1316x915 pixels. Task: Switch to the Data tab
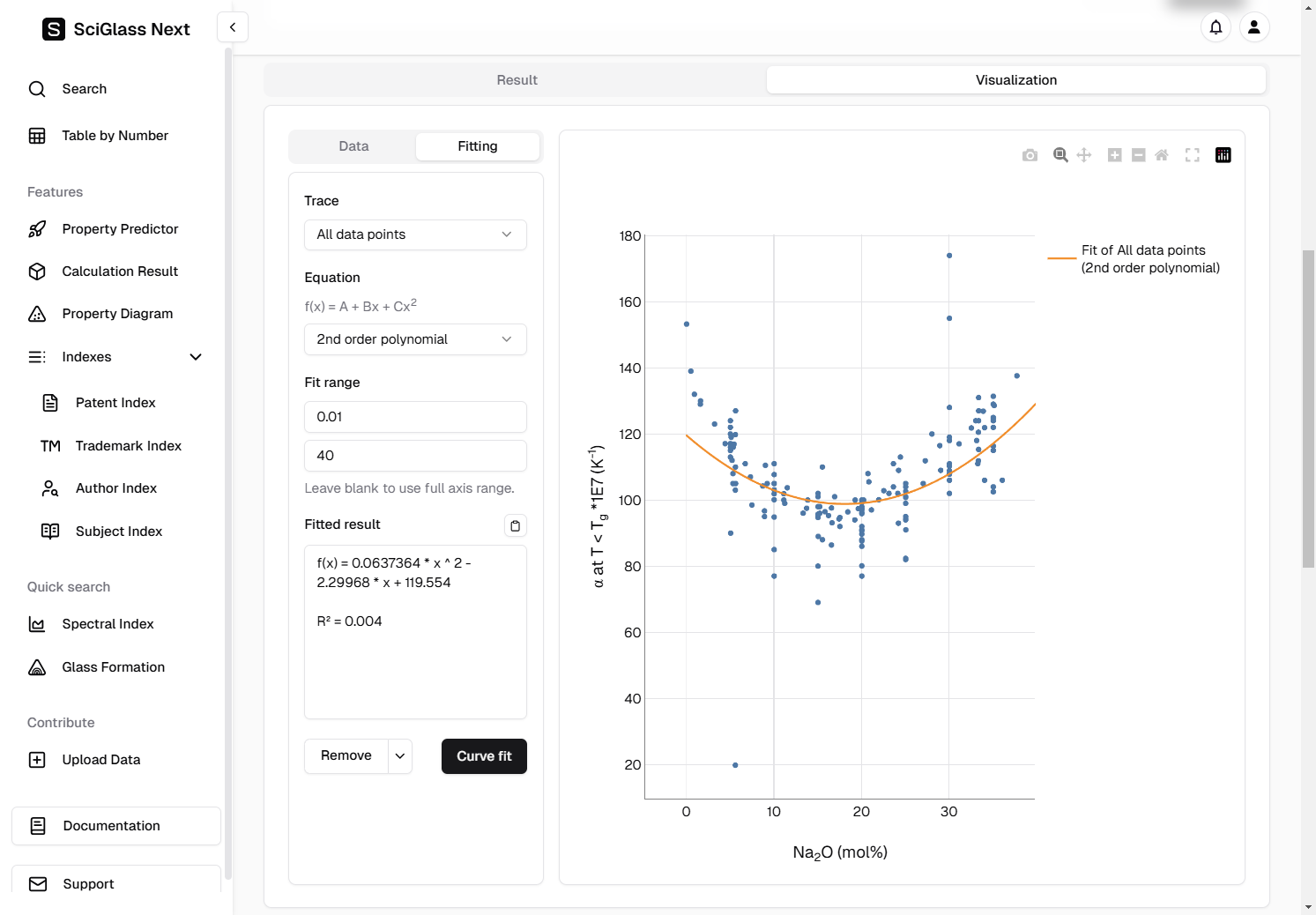pos(353,146)
